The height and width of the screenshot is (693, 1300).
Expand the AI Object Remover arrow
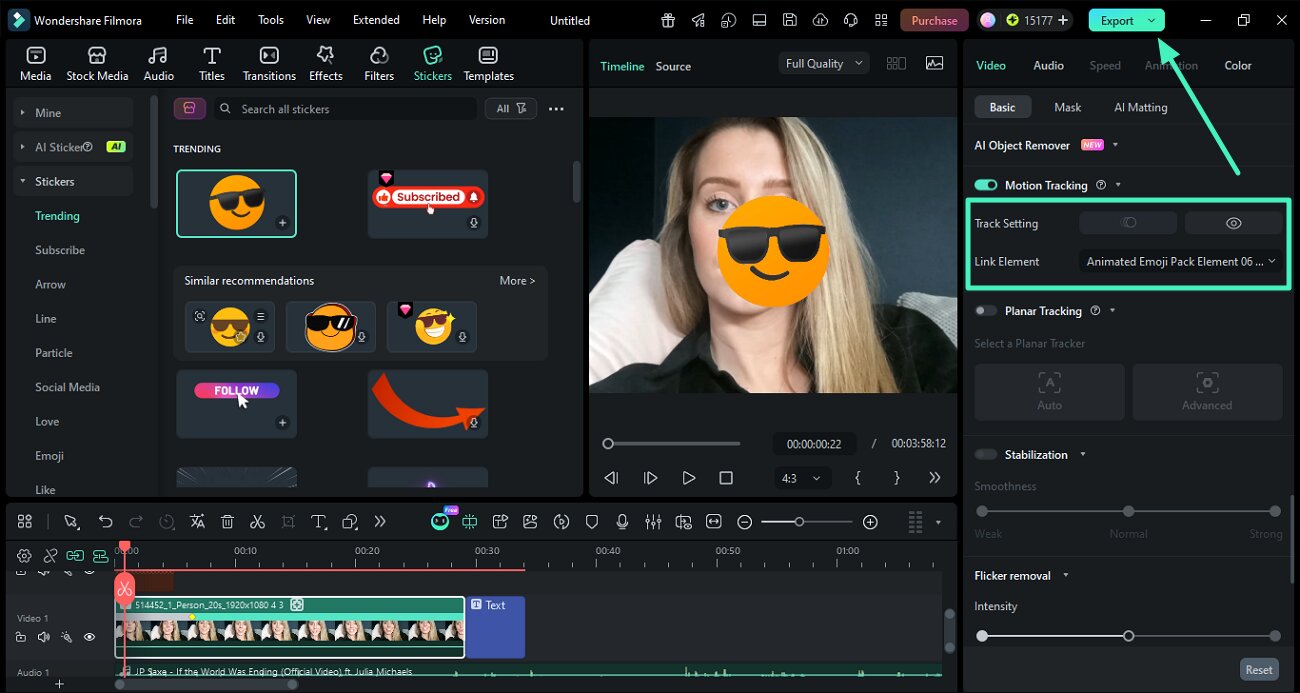1115,145
